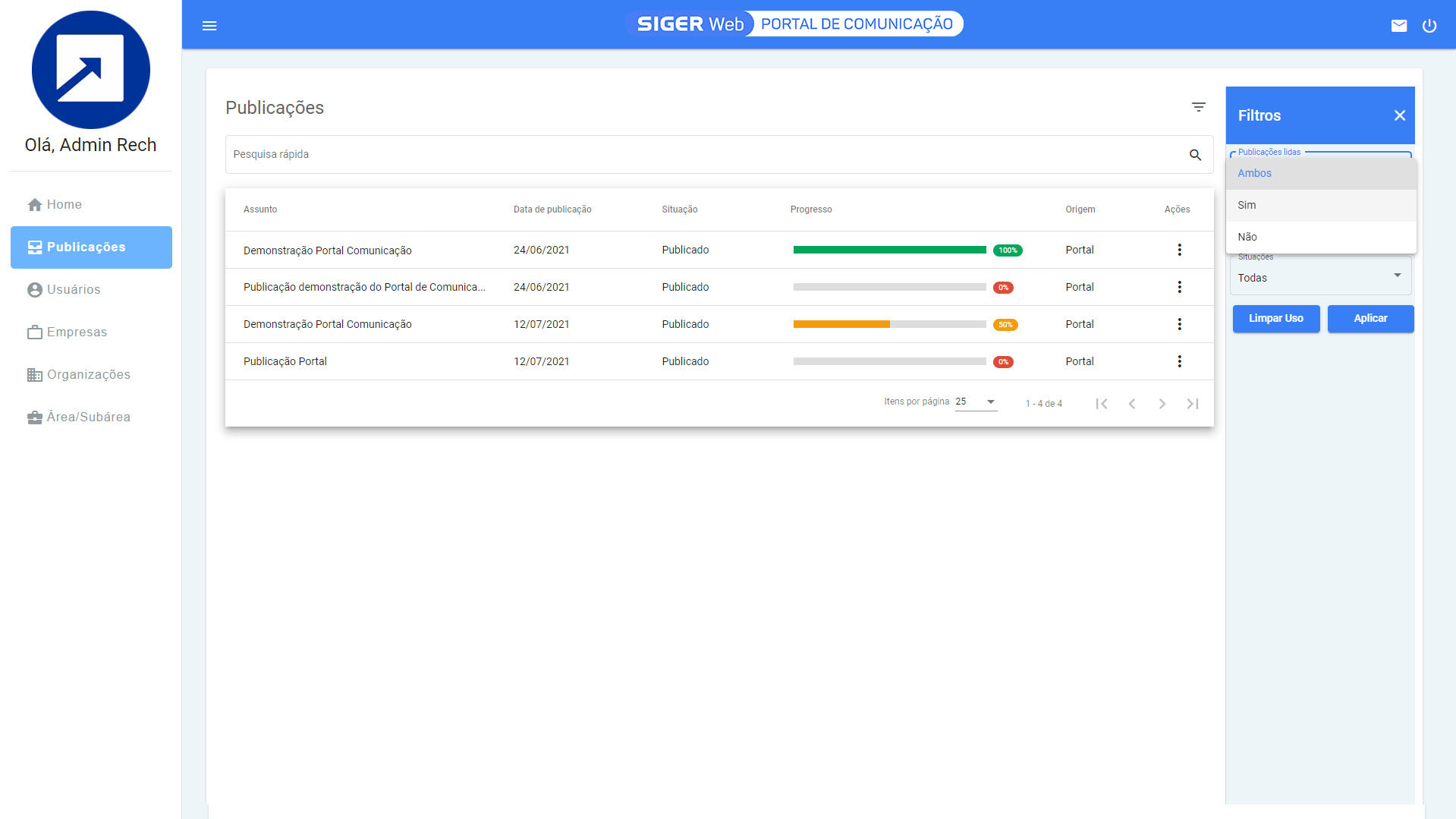
Task: Open actions menu for 100% progress row
Action: click(x=1179, y=250)
